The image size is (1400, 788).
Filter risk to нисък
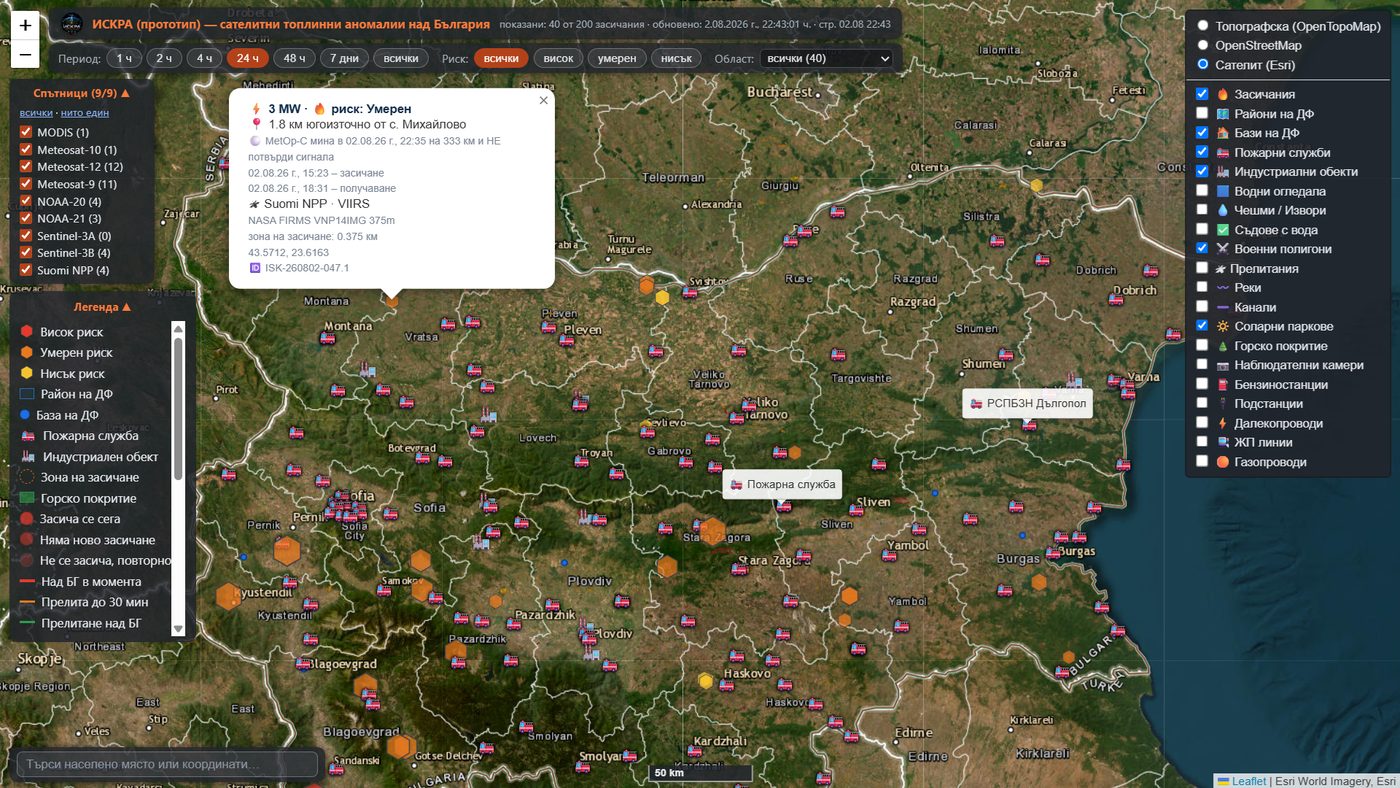(x=677, y=59)
